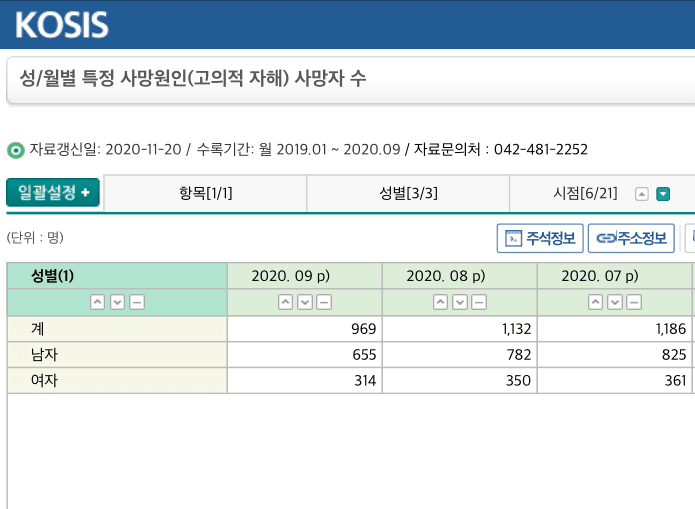Sort descending the 2020. 07 p) column
Screen dimensions: 695x509
click(x=615, y=302)
